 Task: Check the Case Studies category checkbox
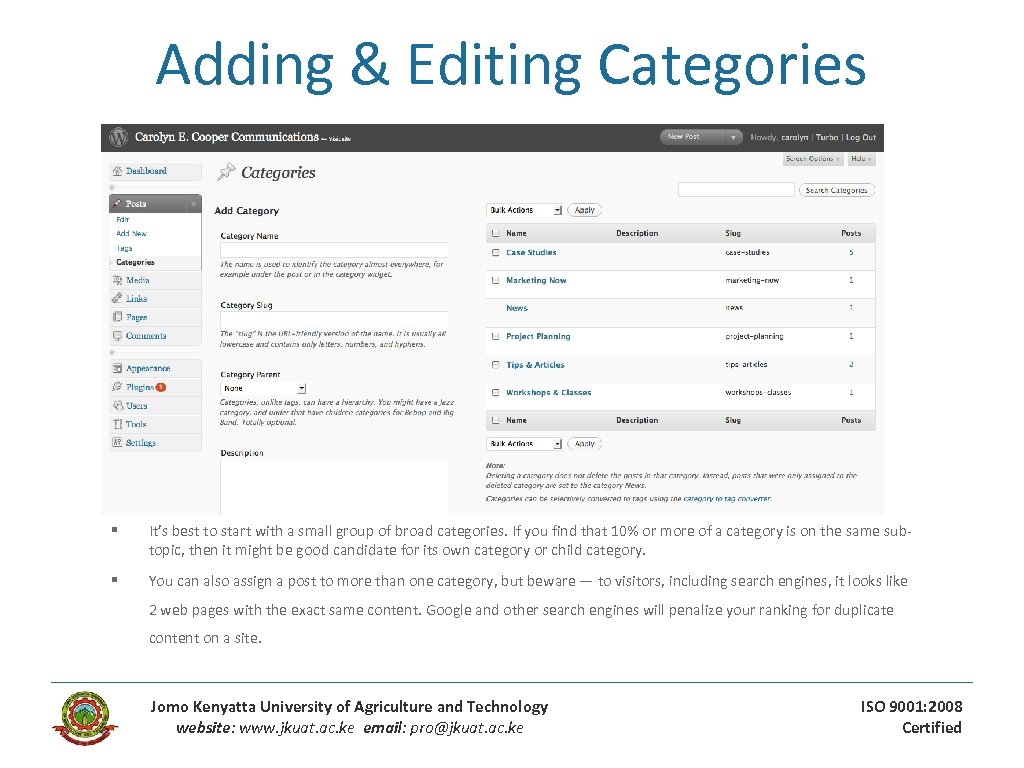pos(495,252)
